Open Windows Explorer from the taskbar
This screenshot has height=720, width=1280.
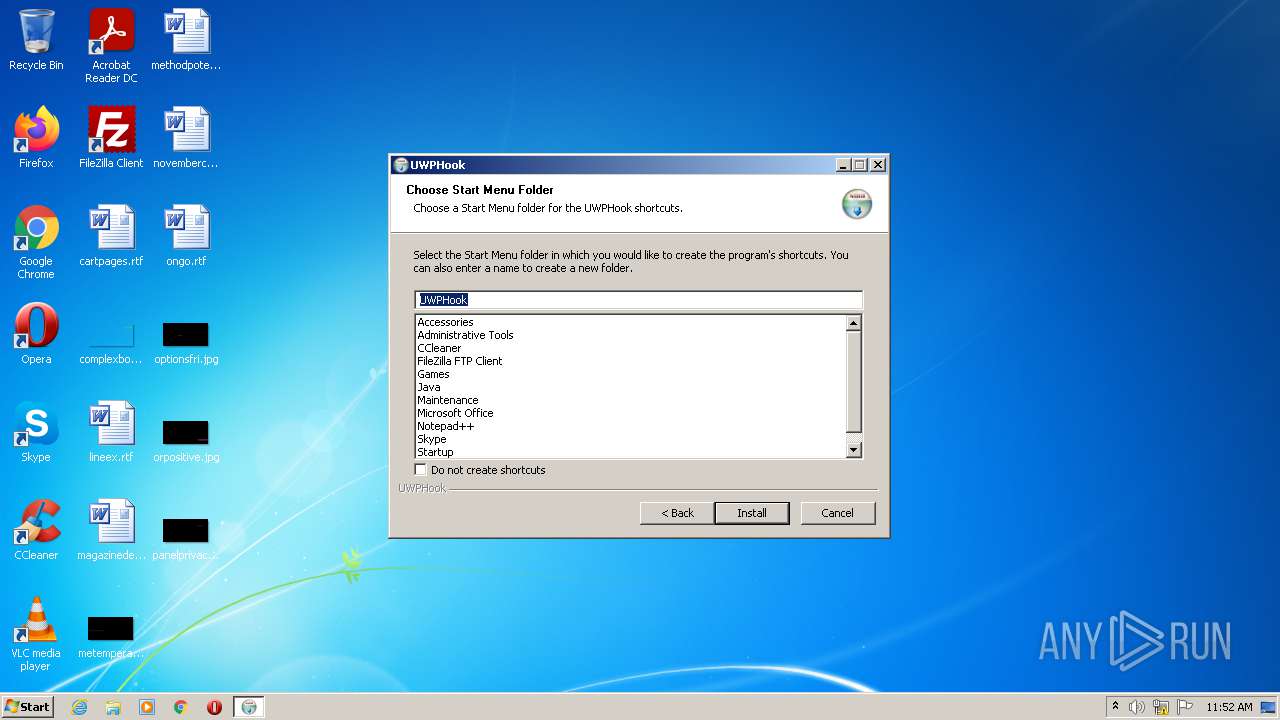point(113,707)
